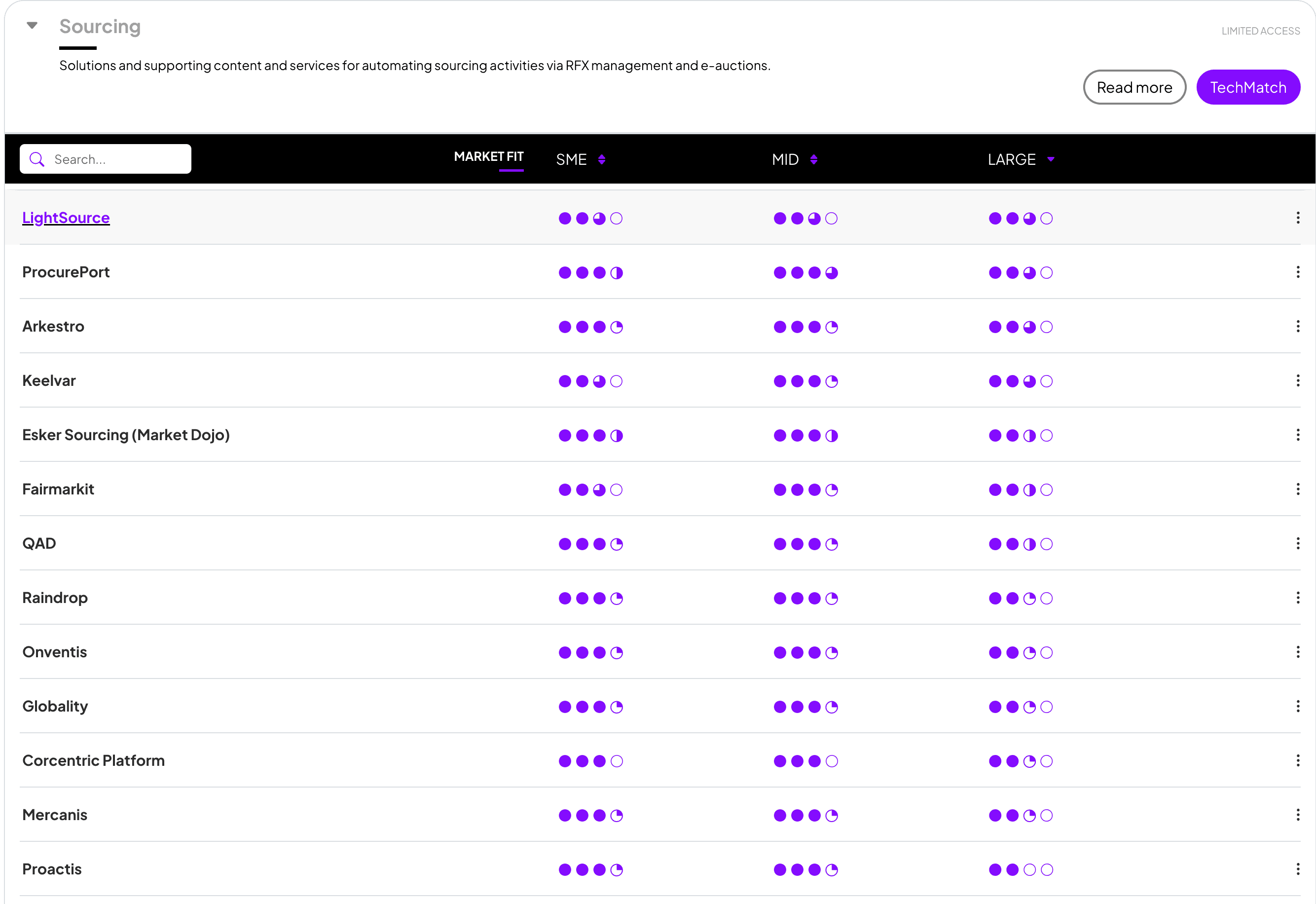Collapse the Sourcing section
1316x904 pixels.
click(x=32, y=26)
